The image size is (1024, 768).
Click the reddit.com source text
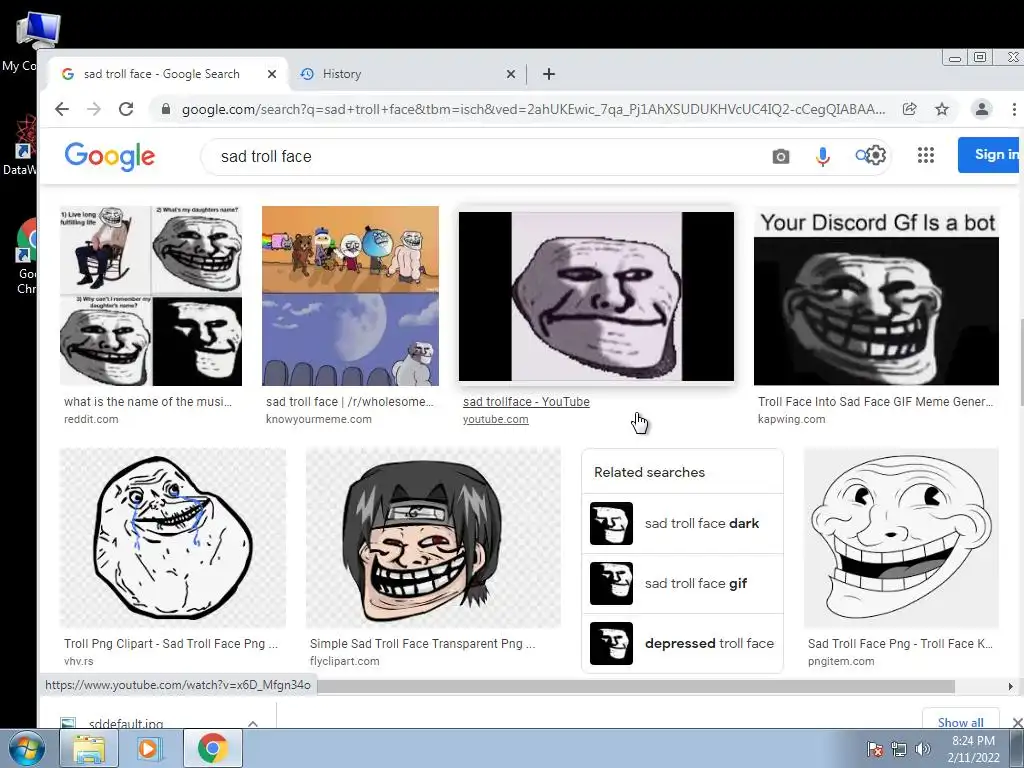pos(91,419)
